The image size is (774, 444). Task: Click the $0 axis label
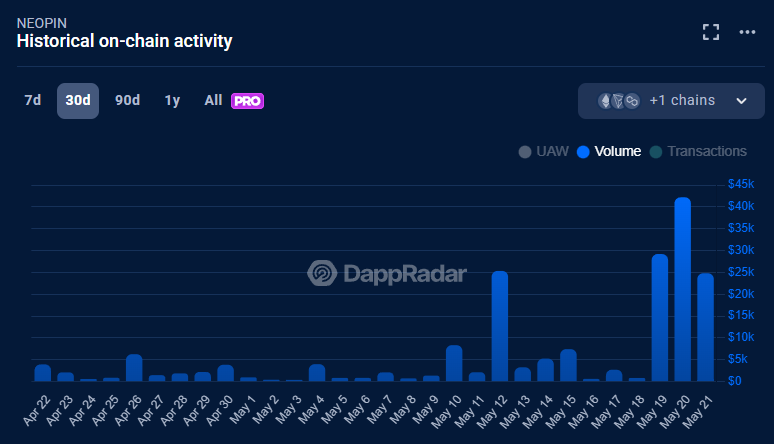point(735,381)
